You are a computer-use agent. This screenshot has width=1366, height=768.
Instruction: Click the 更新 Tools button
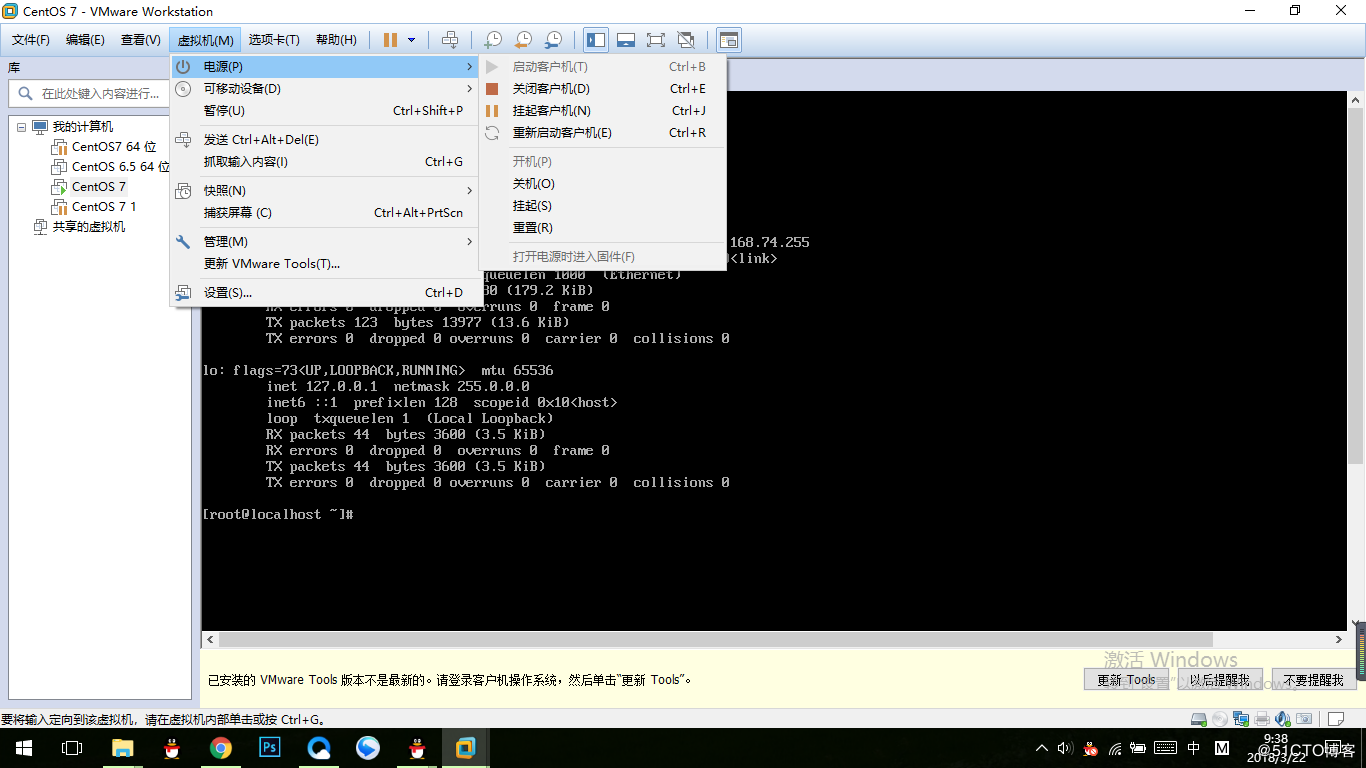(1126, 680)
